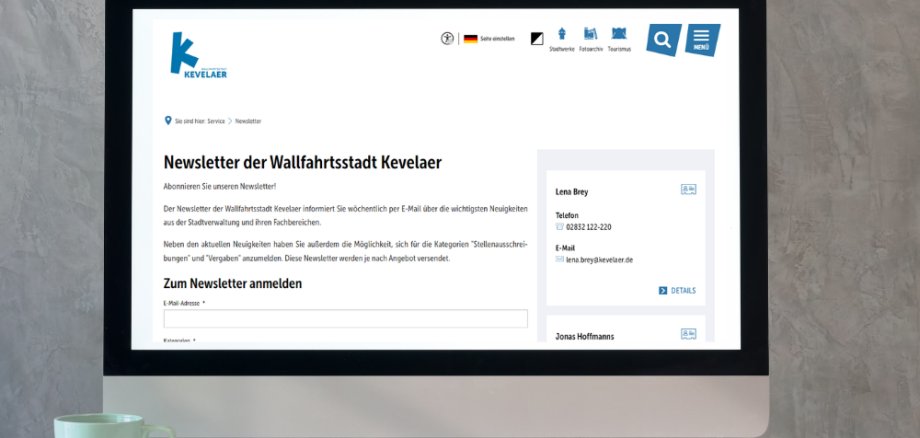Email lena.brey@kevelaer.de
The image size is (920, 438).
click(x=599, y=260)
